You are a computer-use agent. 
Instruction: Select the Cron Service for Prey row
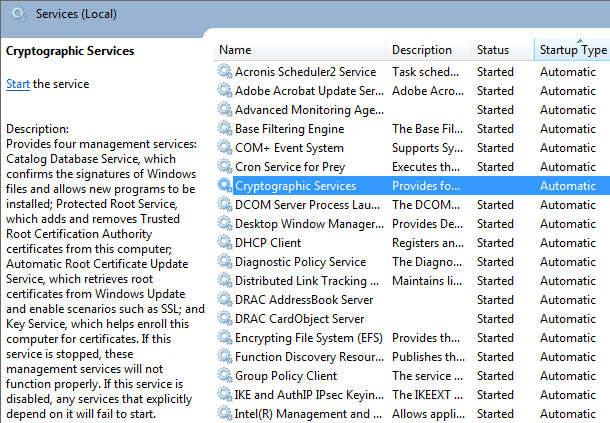tap(412, 167)
